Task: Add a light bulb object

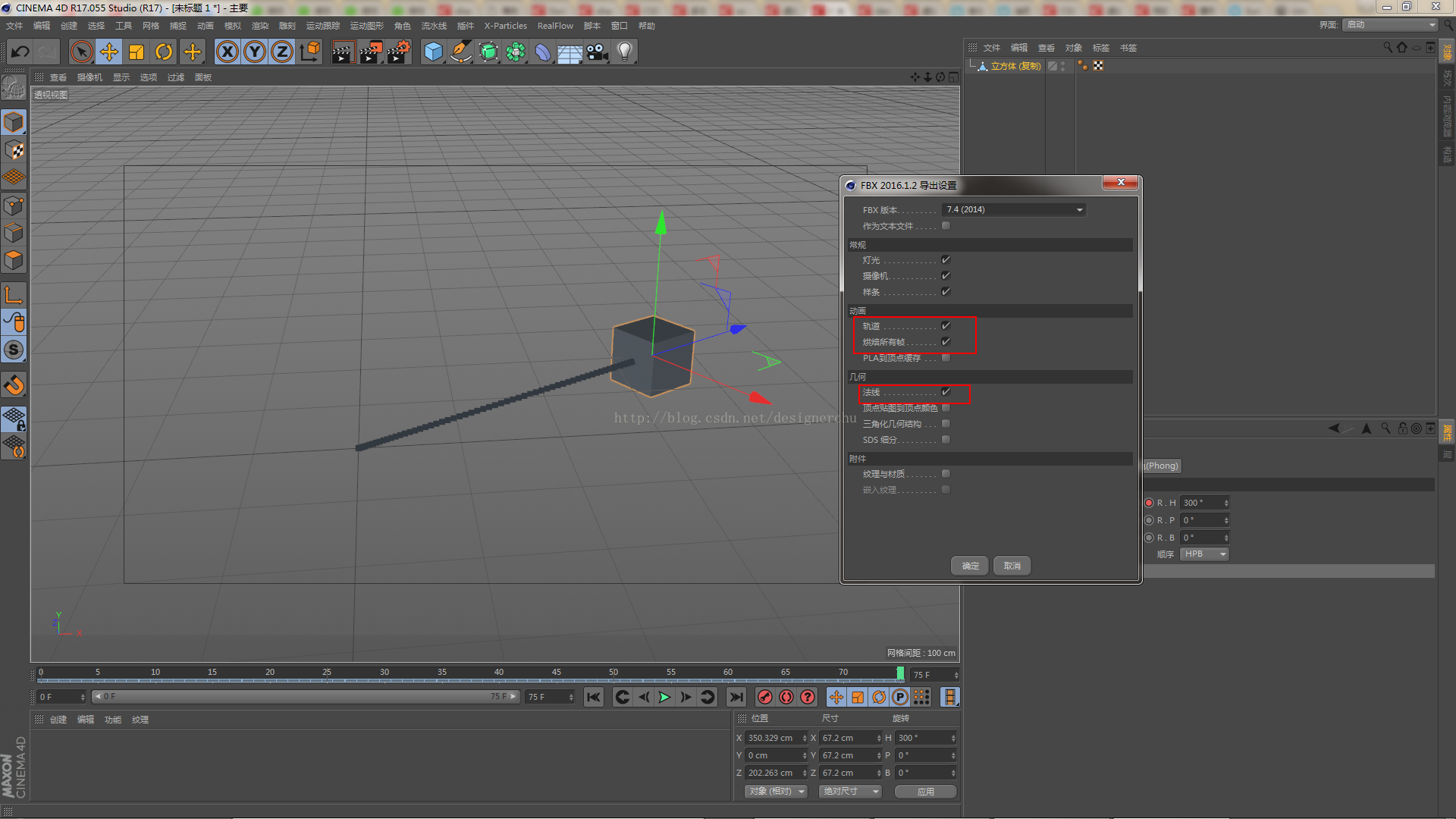Action: pos(625,52)
